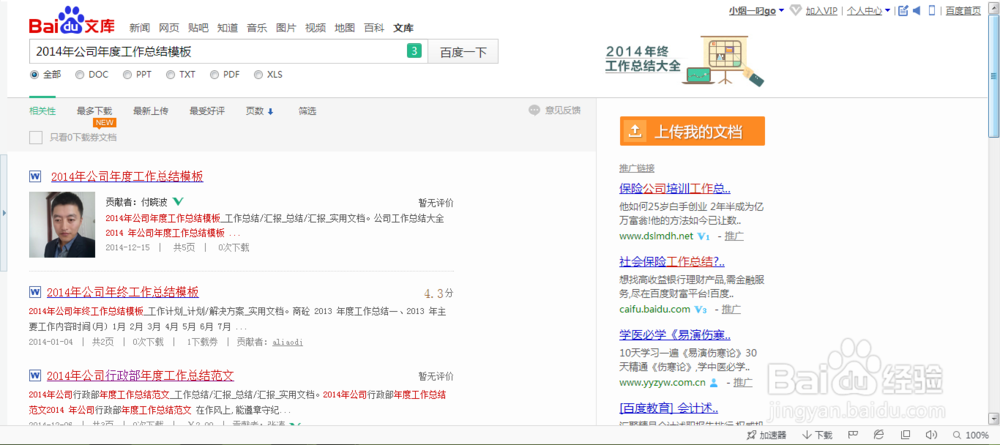Sort results by 最多下载
Image resolution: width=1000 pixels, height=445 pixels.
[94, 111]
